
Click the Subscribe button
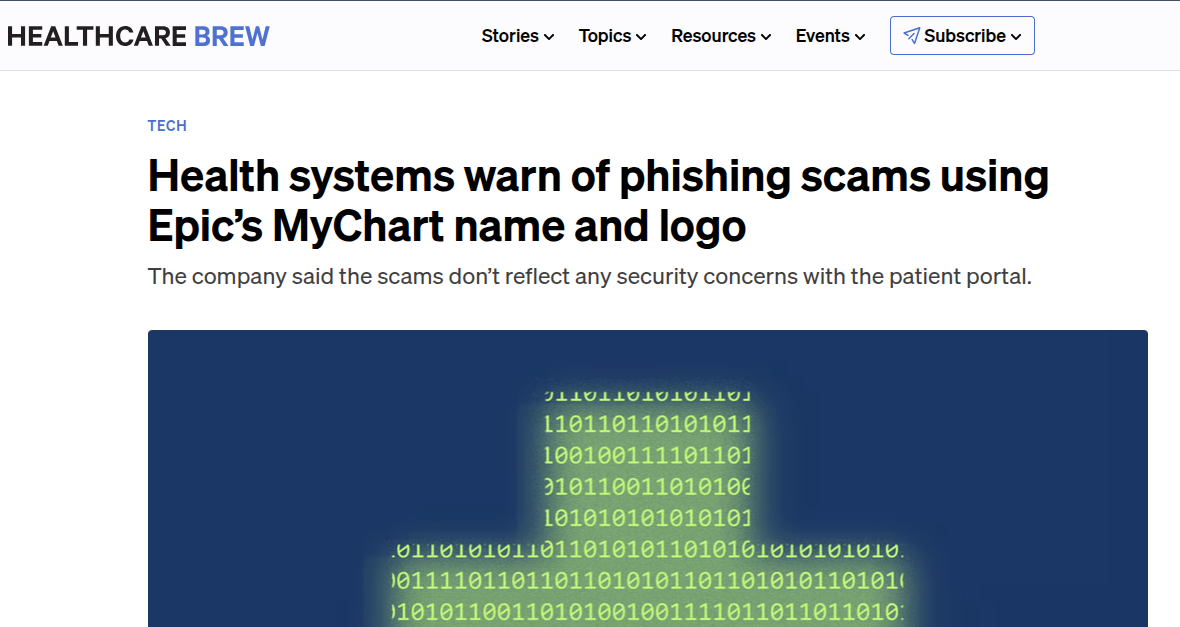(962, 35)
